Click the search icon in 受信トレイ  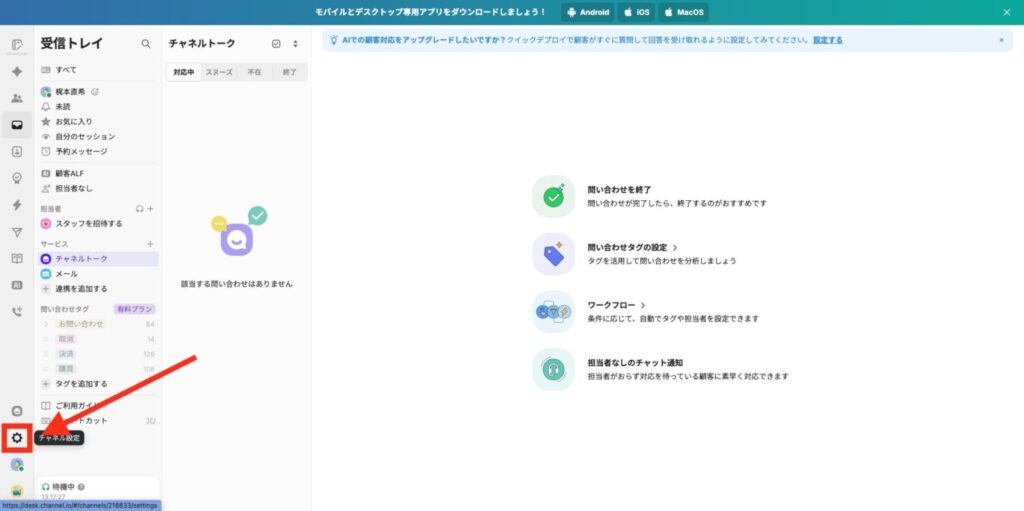(146, 44)
